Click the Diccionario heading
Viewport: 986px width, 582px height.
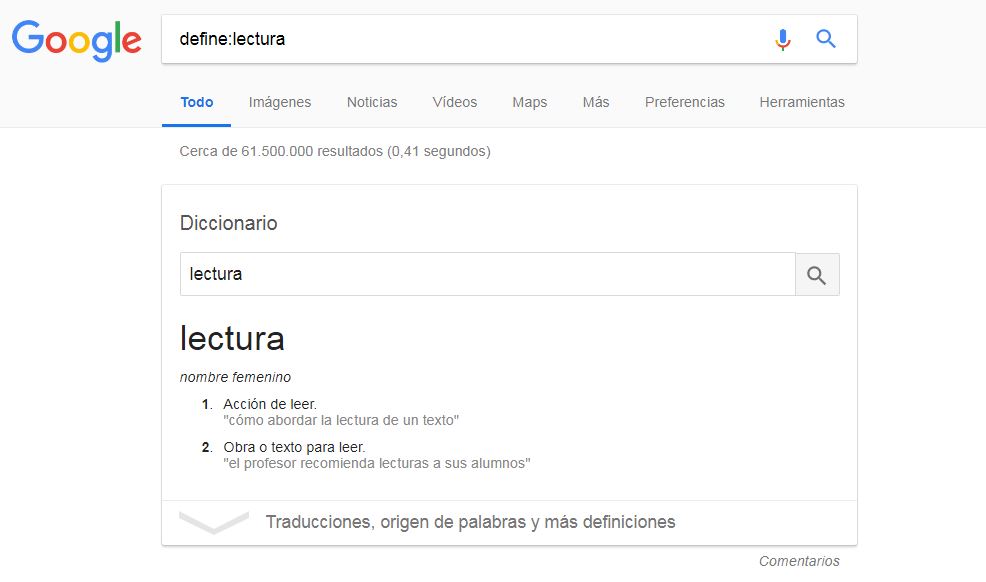(229, 223)
